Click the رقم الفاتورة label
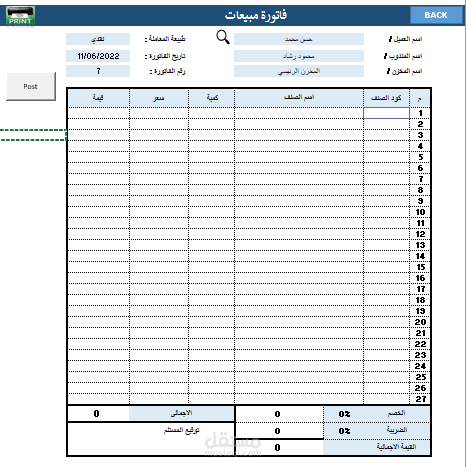Viewport: 466px width, 467px height. point(167,71)
